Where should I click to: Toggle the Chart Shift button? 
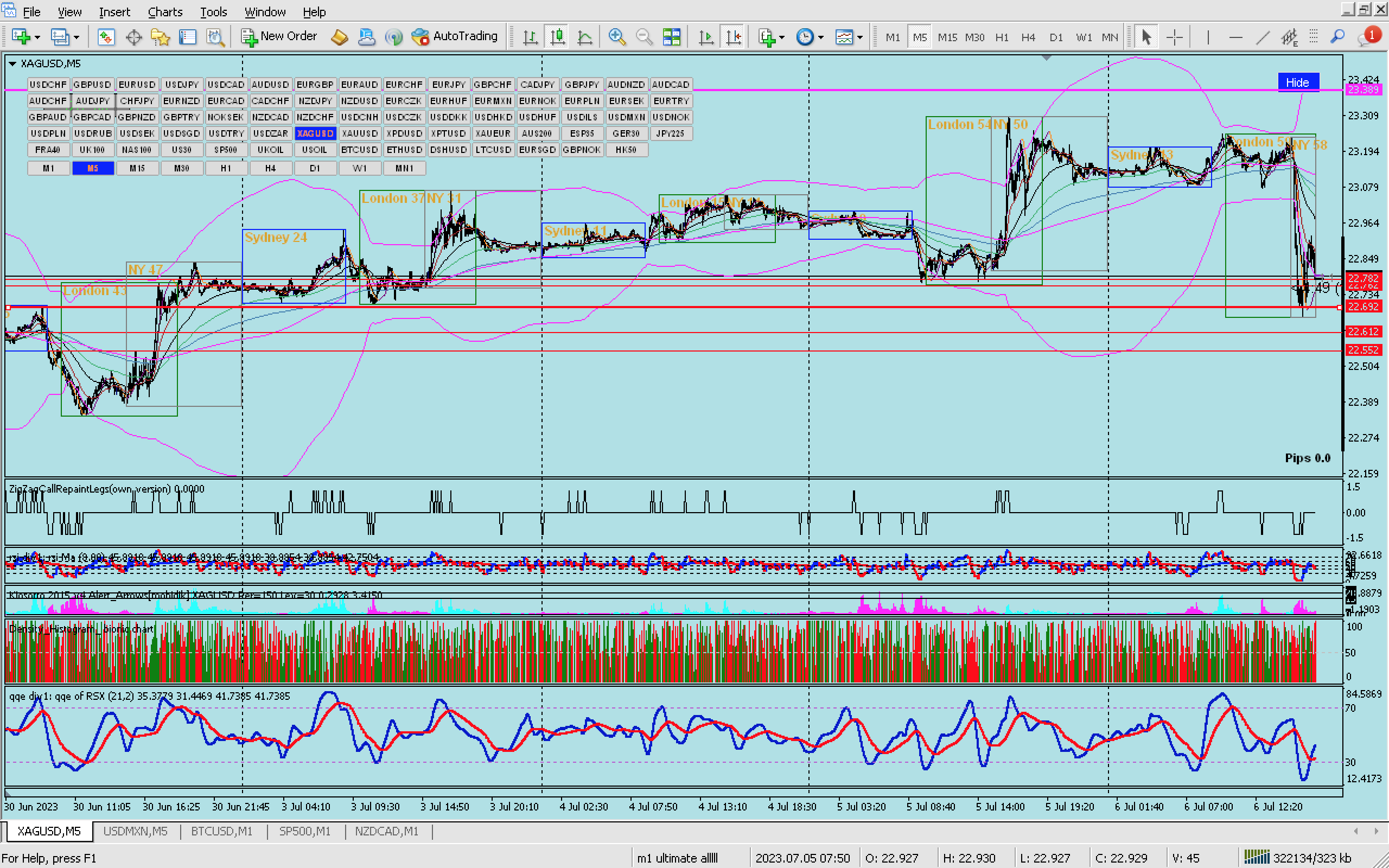[734, 37]
